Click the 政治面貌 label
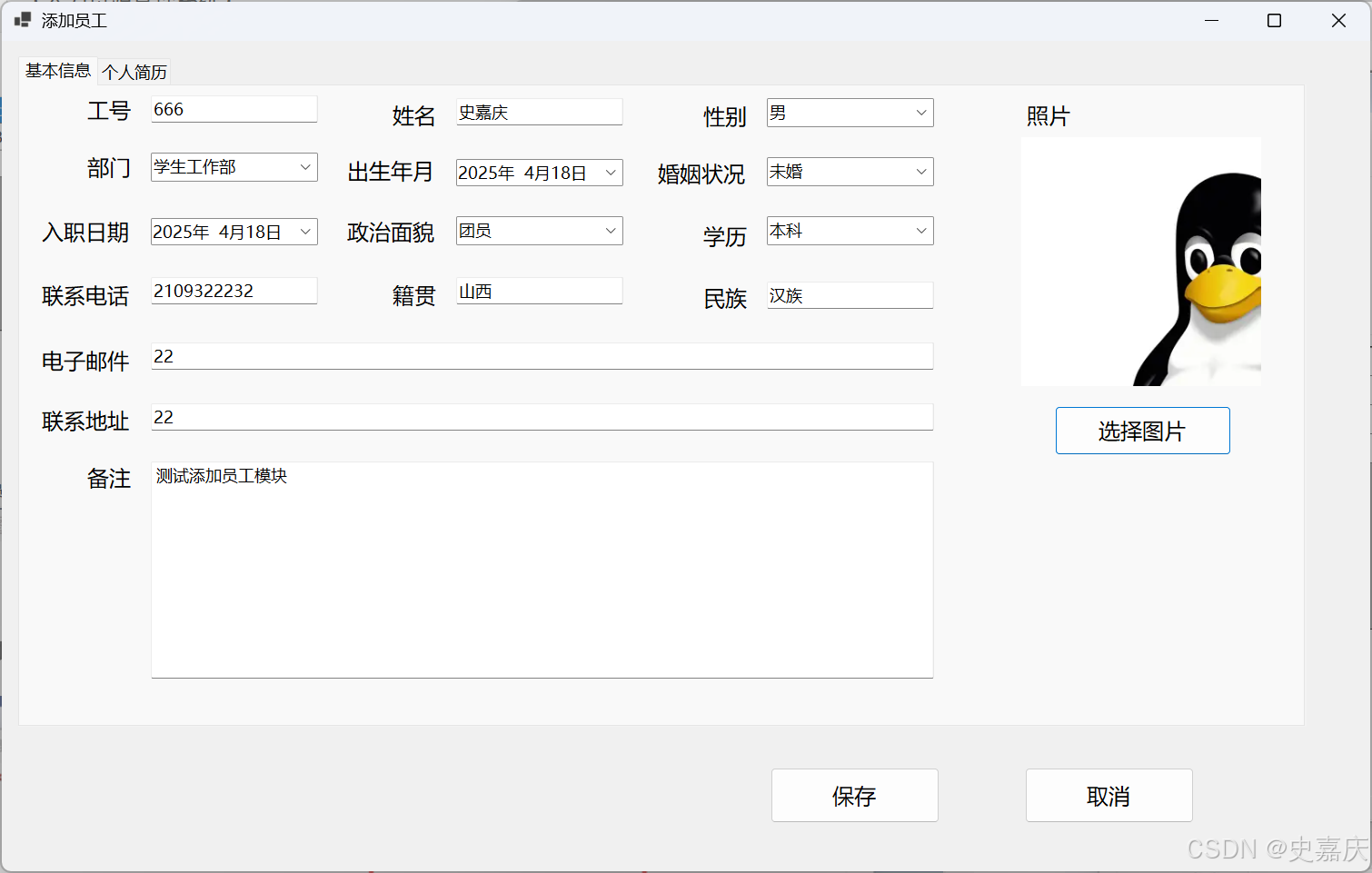The width and height of the screenshot is (1372, 873). tap(391, 233)
